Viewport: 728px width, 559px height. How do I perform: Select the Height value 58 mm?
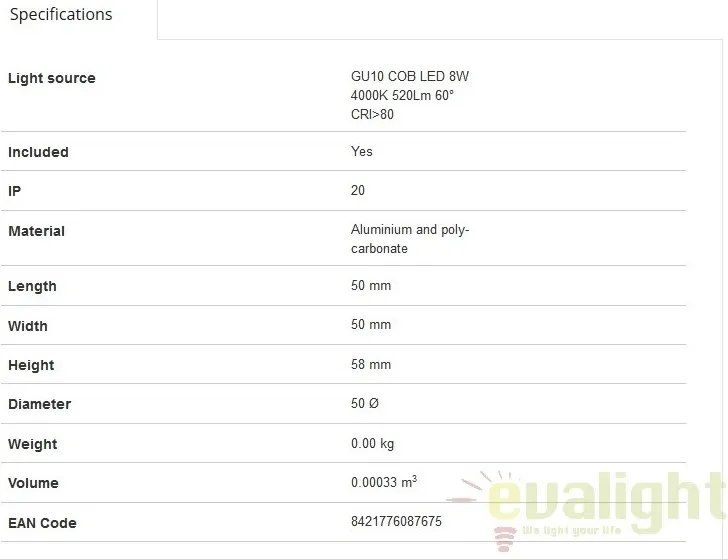coord(370,364)
